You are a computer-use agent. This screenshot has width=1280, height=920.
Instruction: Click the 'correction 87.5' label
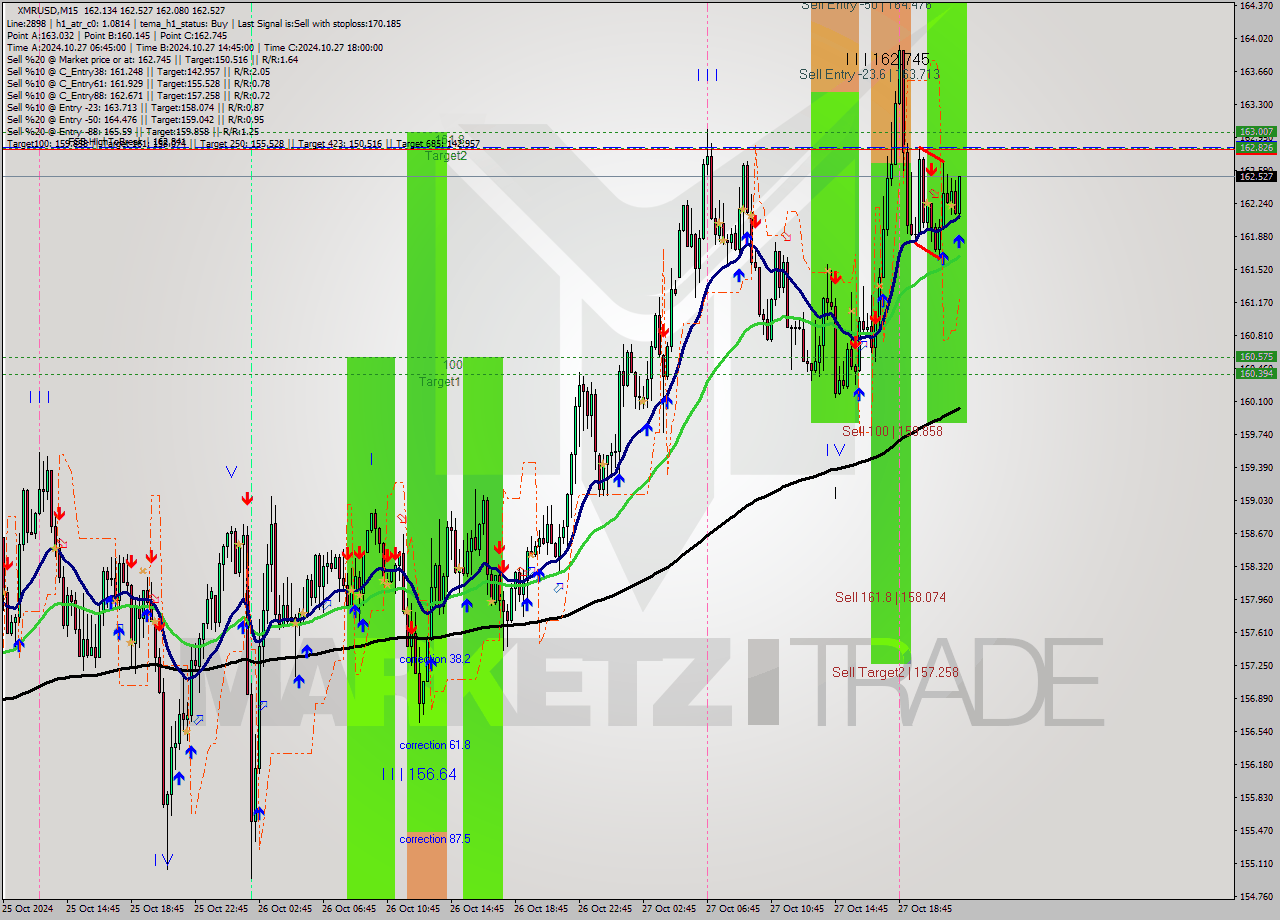[434, 839]
